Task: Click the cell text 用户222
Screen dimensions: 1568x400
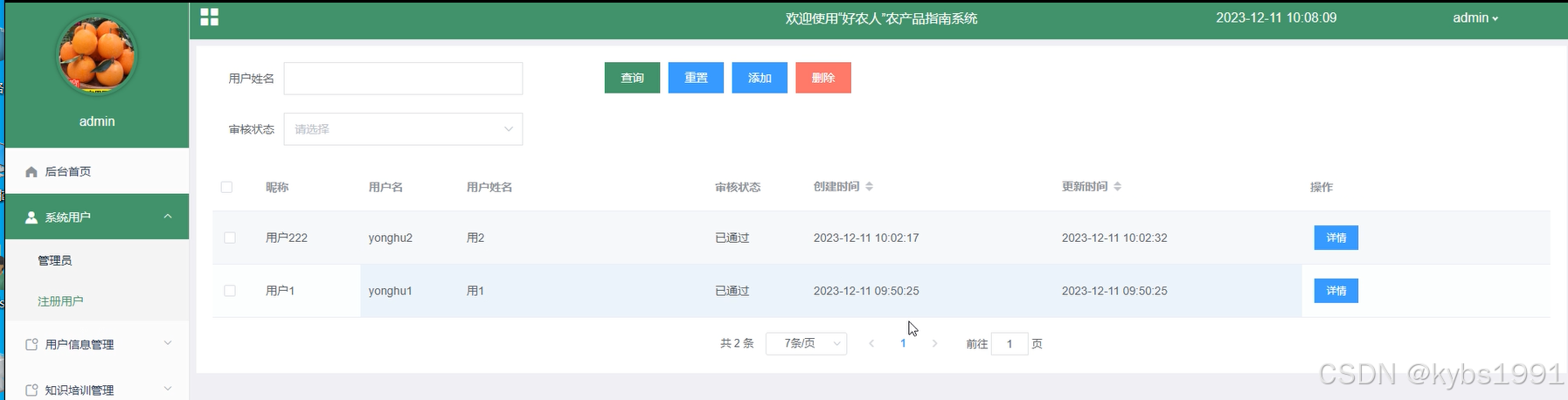Action: click(287, 238)
